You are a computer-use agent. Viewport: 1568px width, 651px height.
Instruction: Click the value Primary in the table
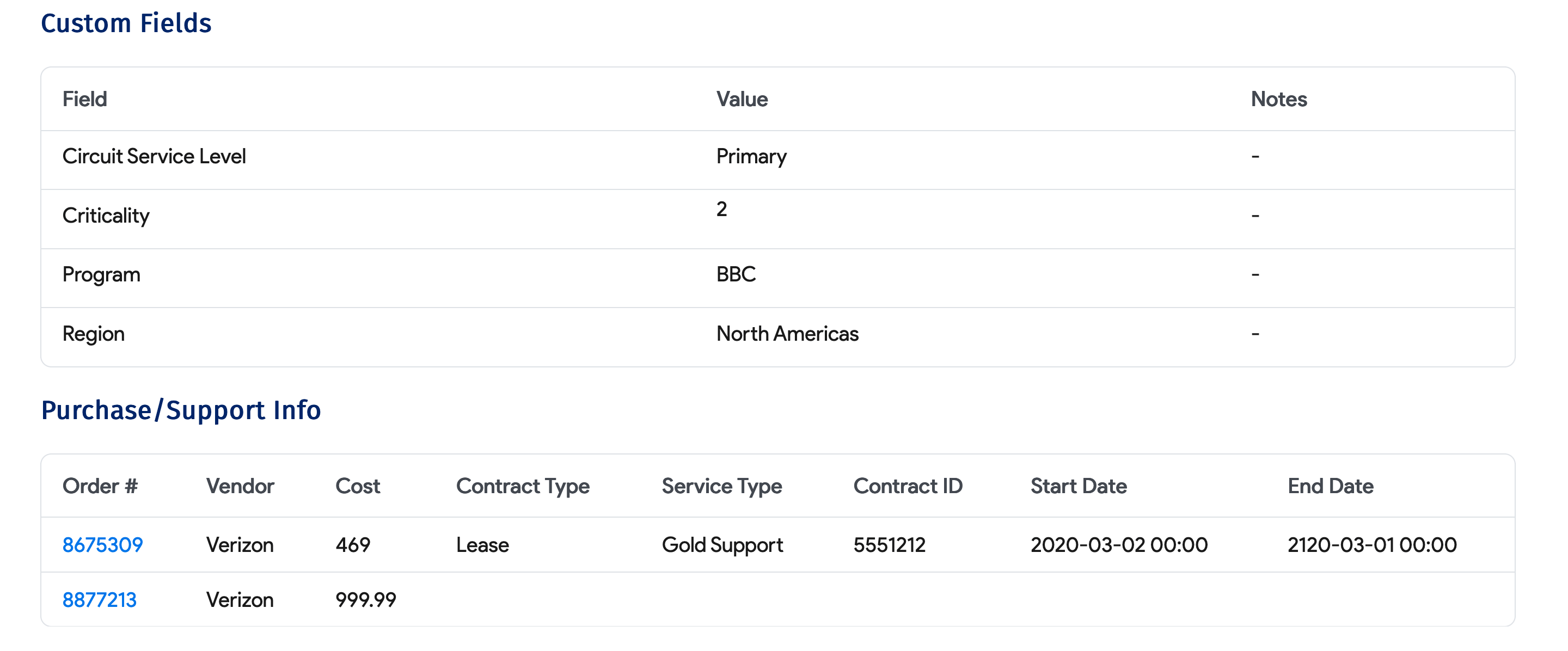click(x=752, y=156)
